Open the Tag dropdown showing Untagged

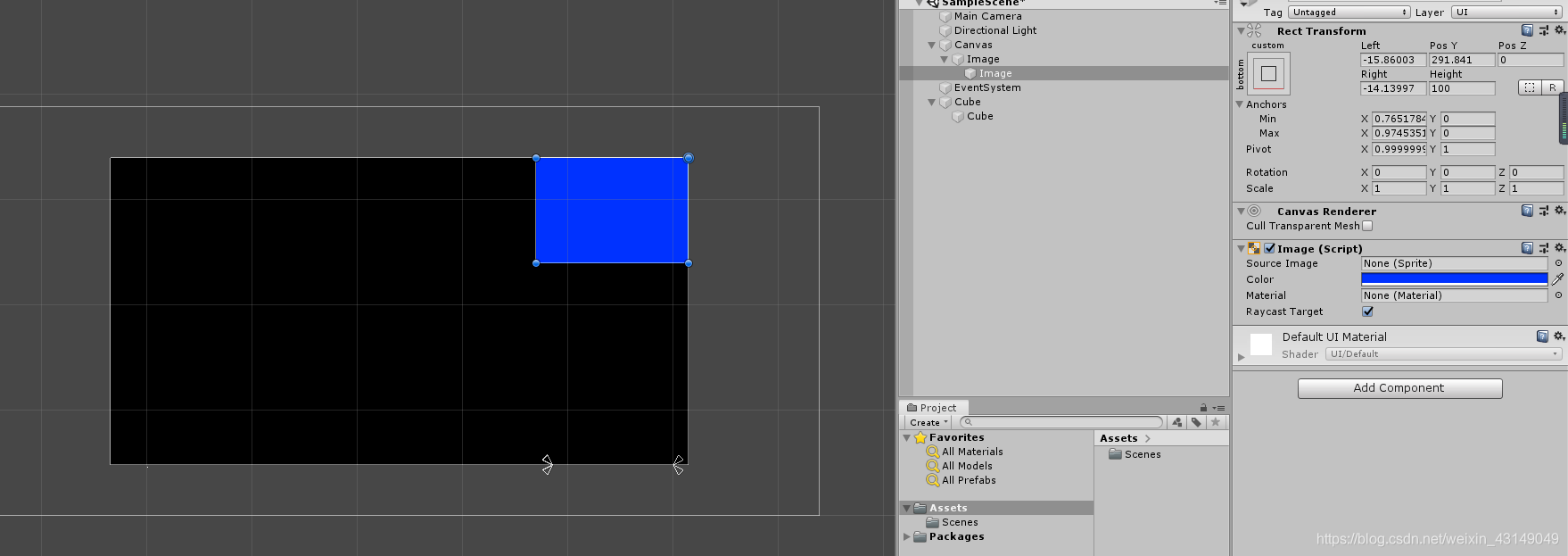pos(1349,12)
